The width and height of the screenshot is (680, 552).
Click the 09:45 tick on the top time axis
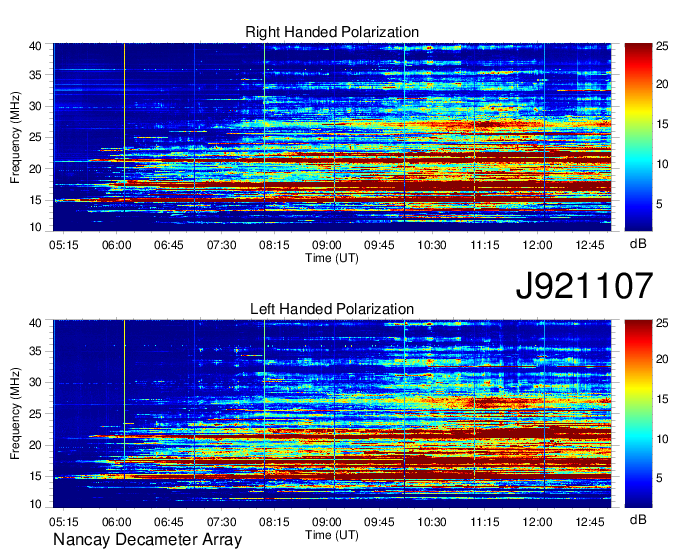[379, 245]
